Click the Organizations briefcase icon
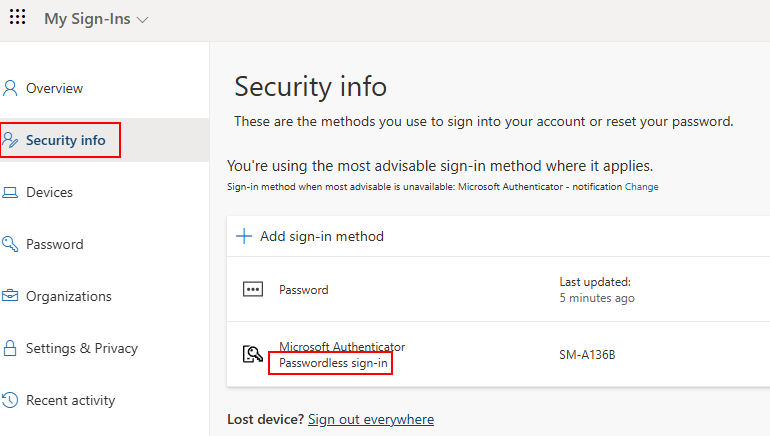 pyautogui.click(x=10, y=296)
